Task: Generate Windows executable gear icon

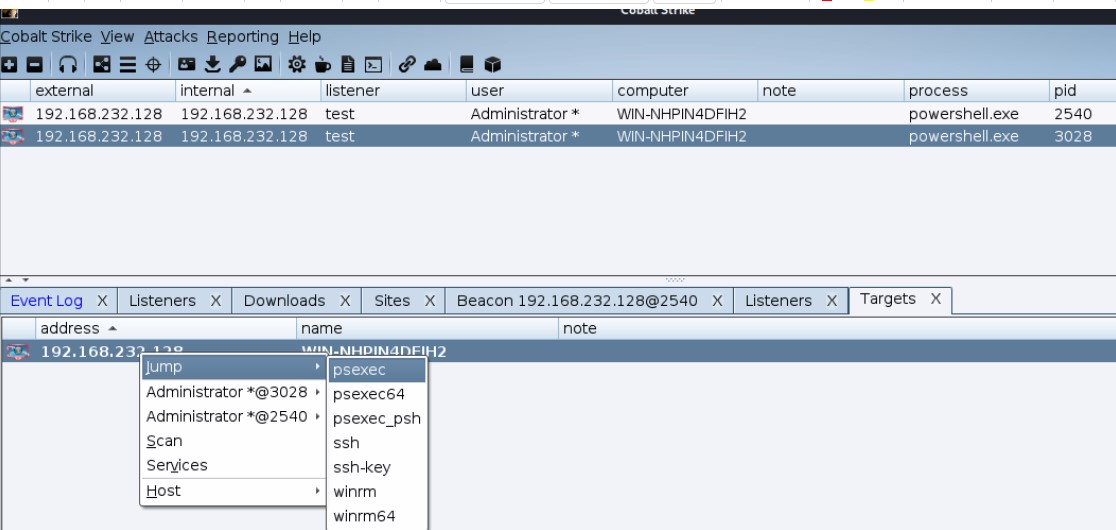Action: 297,65
